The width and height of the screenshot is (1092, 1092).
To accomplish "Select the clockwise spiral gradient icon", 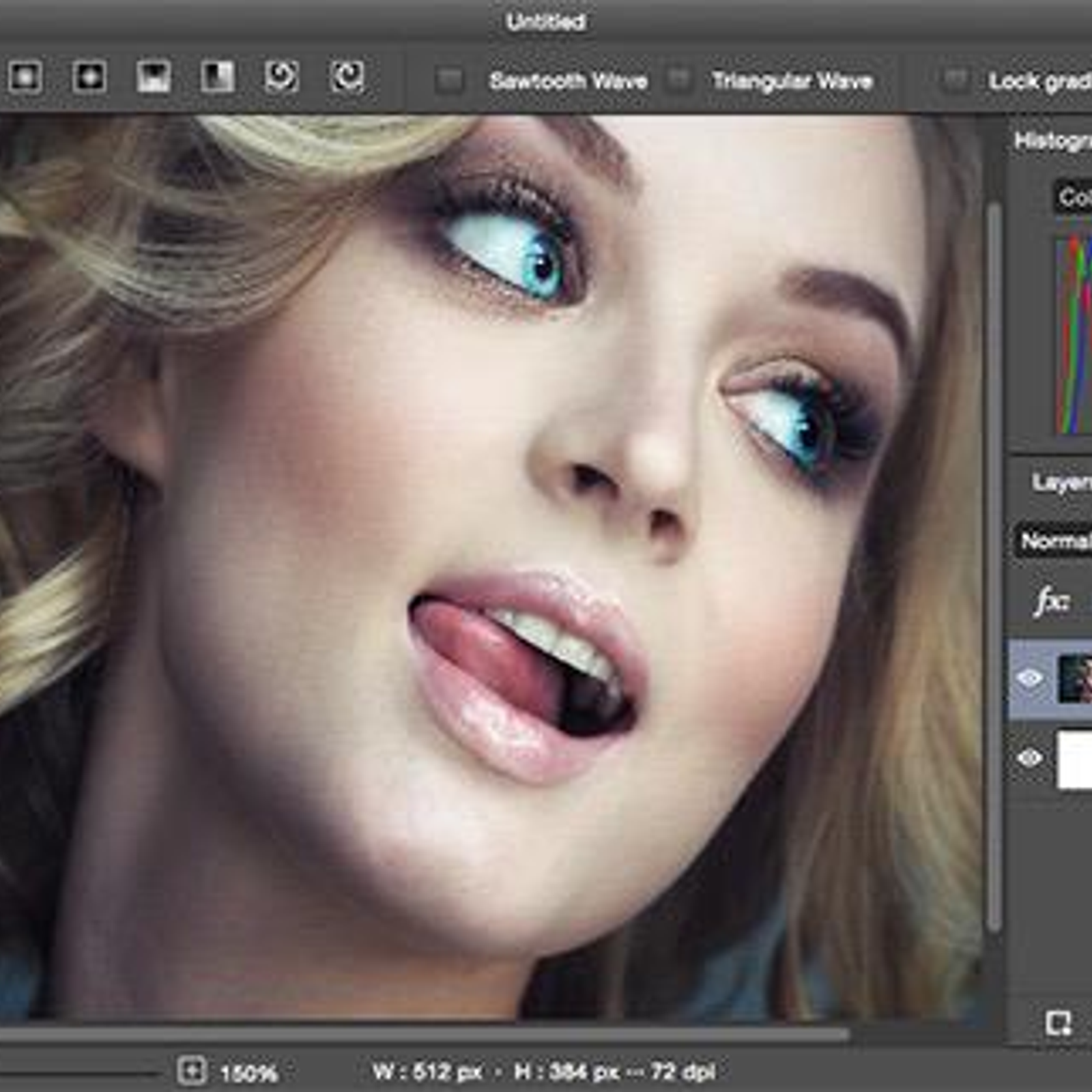I will coord(282,76).
